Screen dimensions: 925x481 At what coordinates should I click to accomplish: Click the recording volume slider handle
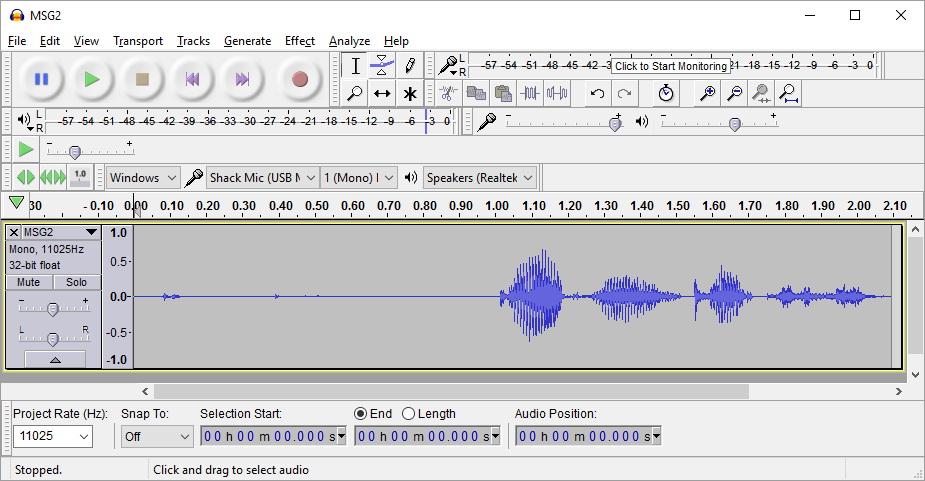(615, 124)
